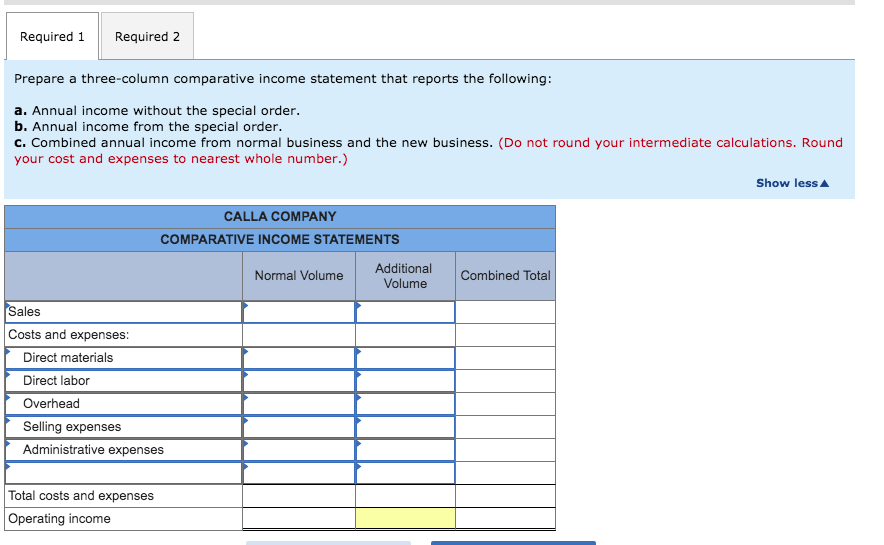884x545 pixels.
Task: Click the Sales Additional Volume input cell
Action: [x=405, y=312]
